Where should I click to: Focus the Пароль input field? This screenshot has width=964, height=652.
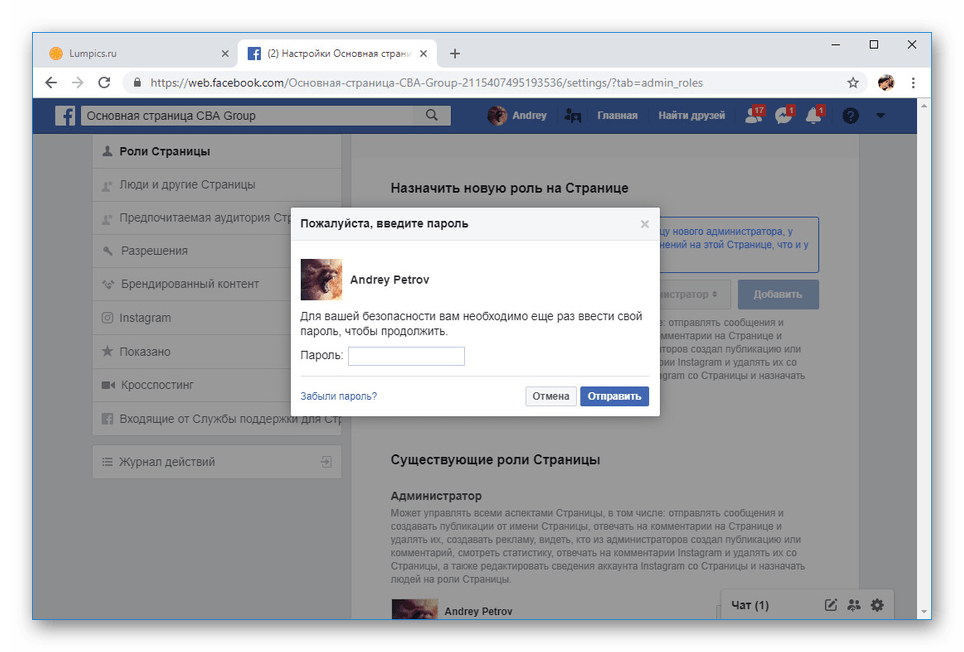(406, 356)
